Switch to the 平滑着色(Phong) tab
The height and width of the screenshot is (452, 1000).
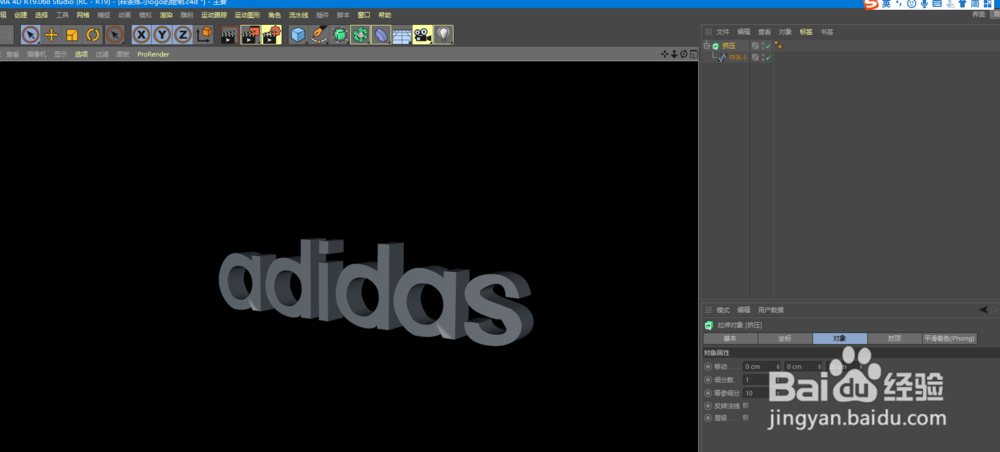coord(950,339)
